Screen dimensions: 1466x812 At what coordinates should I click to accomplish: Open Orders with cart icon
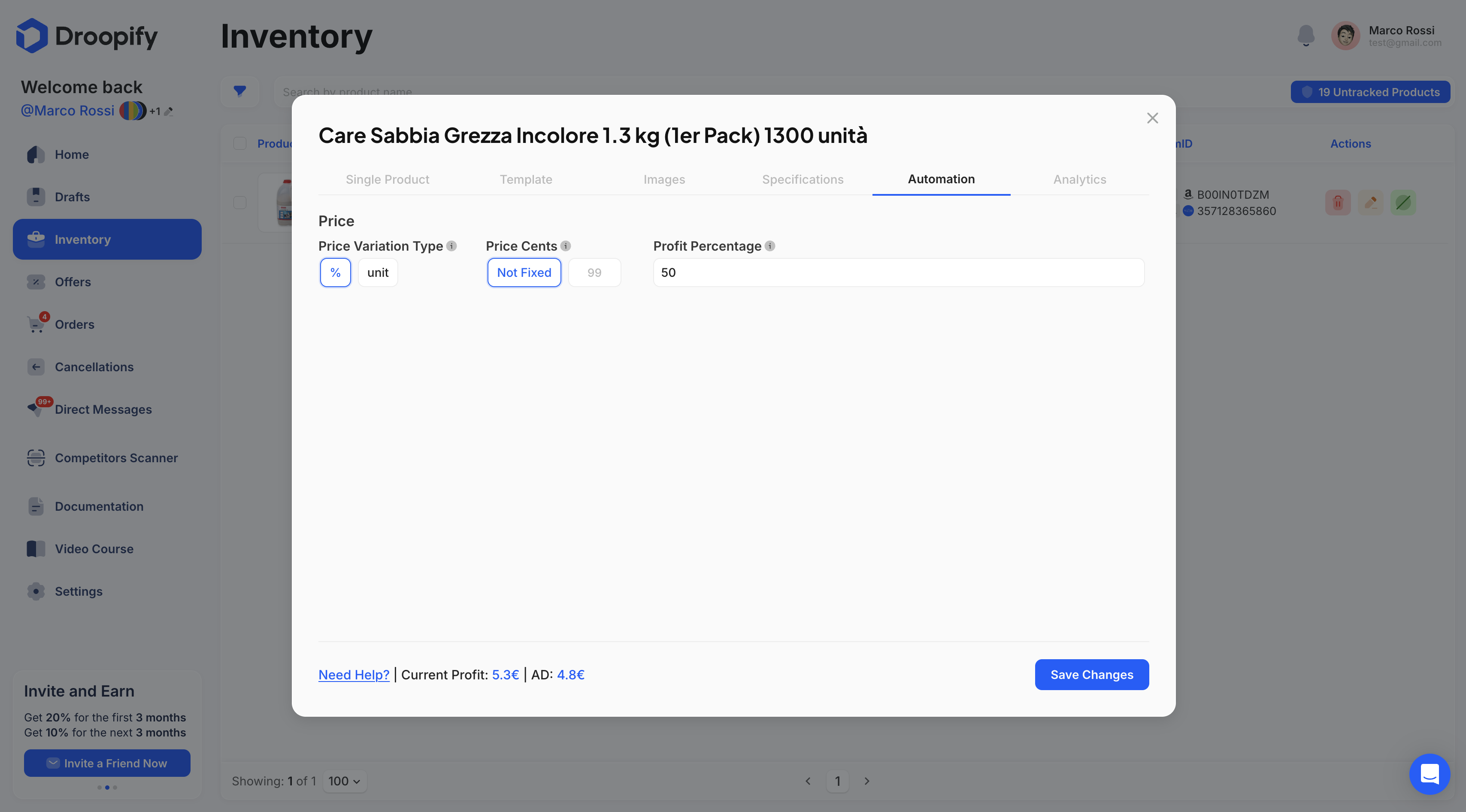coord(75,324)
